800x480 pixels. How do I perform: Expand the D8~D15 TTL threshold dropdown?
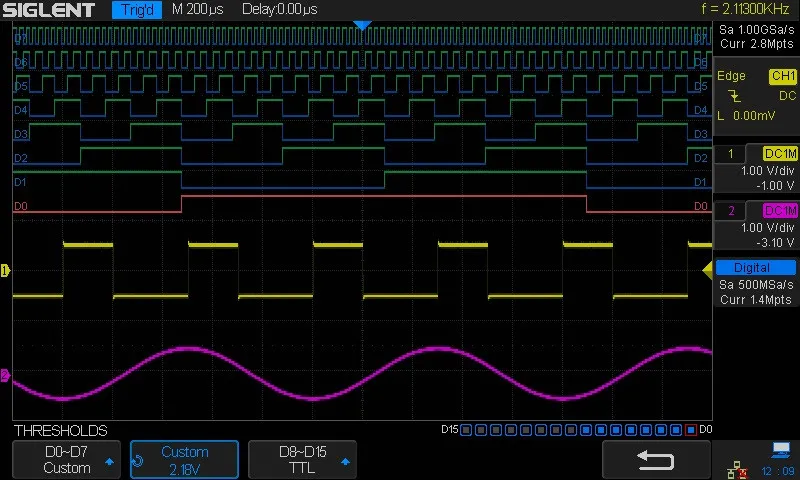302,460
